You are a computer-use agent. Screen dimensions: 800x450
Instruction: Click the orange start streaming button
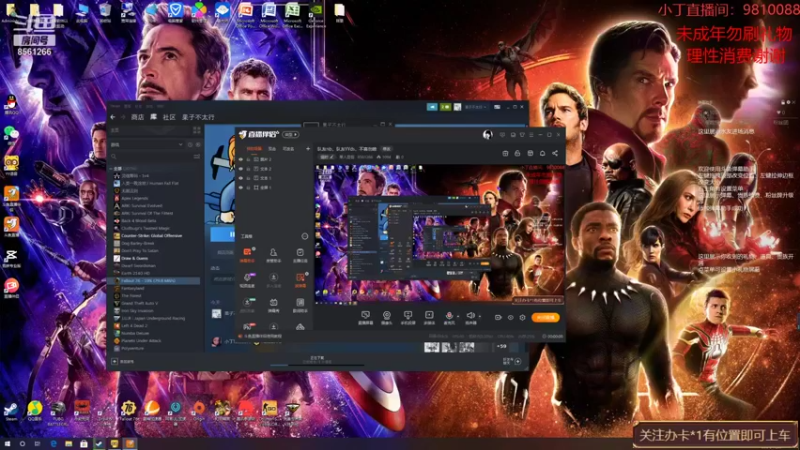click(x=545, y=317)
